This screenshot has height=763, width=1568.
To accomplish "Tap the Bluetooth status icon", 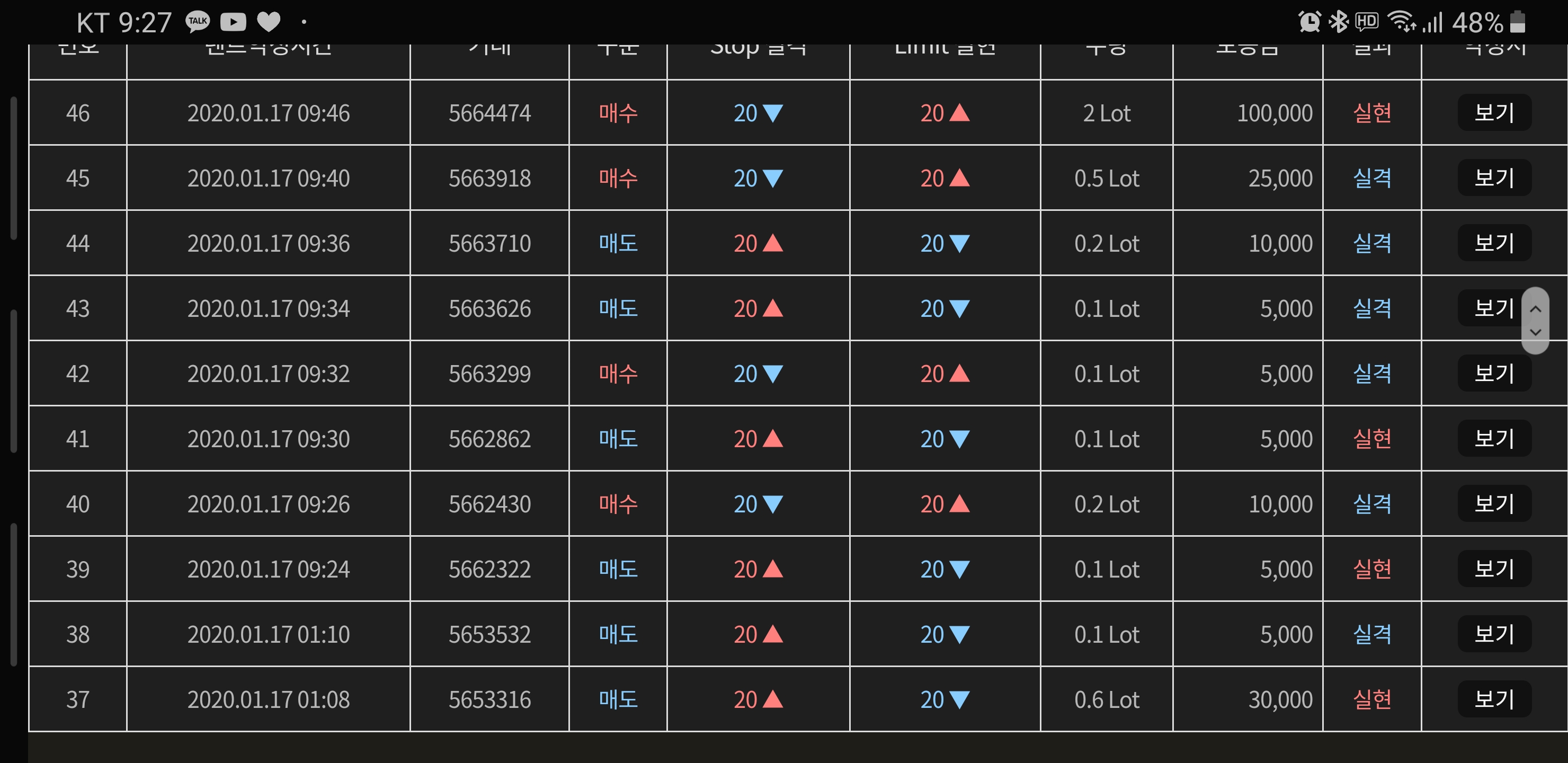I will pyautogui.click(x=1338, y=23).
